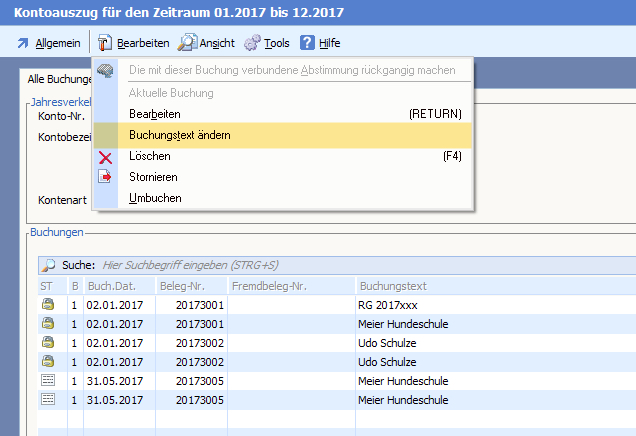Click the Bearbeiten toolbar menu
The height and width of the screenshot is (436, 636).
coord(133,43)
